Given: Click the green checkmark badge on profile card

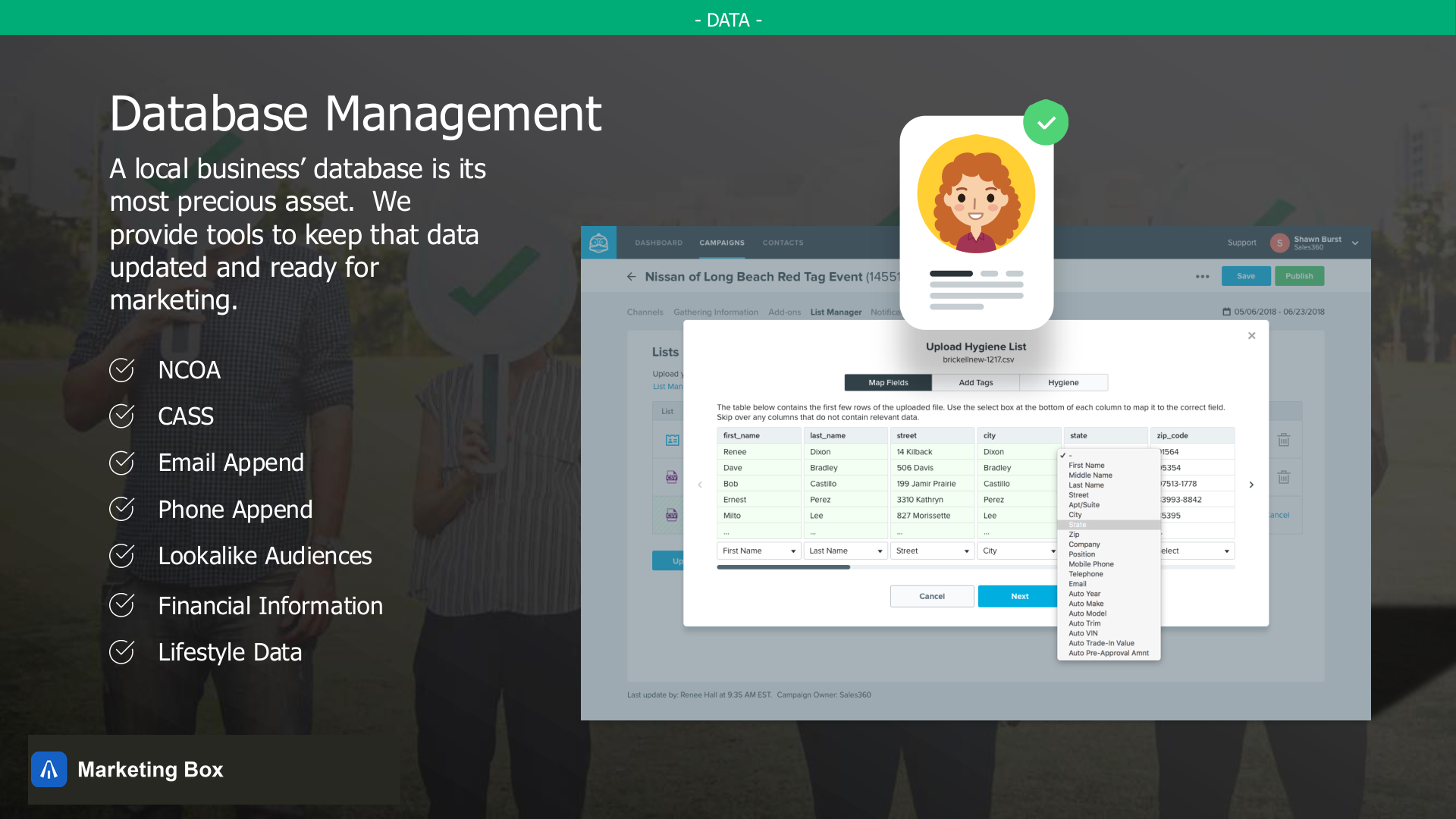Looking at the screenshot, I should pos(1046,122).
